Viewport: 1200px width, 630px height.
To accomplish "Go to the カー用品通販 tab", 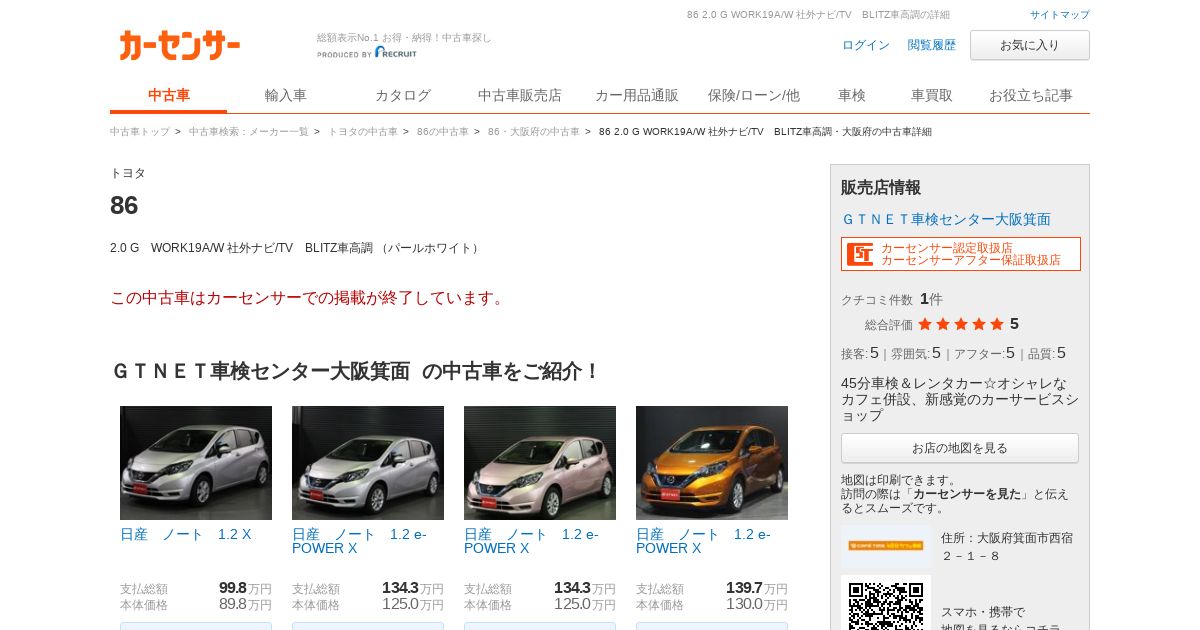I will pos(637,96).
